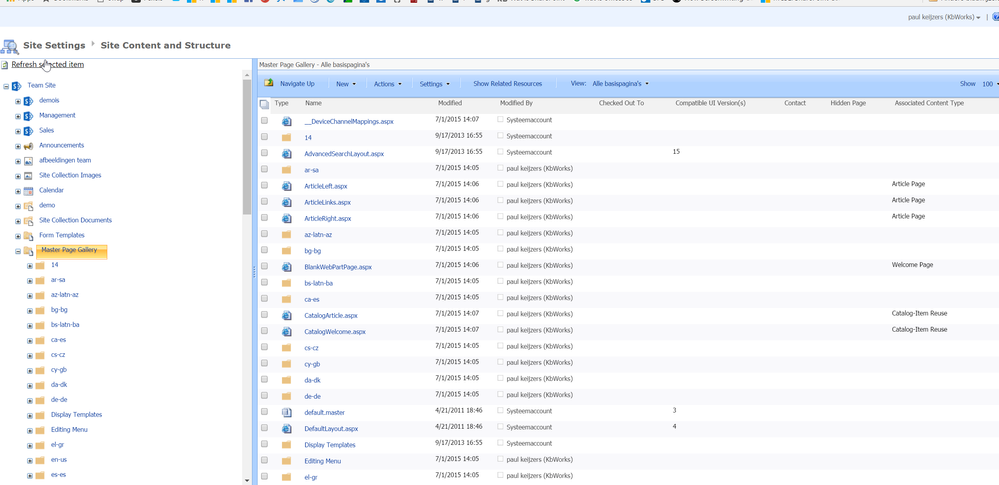Expand the demois tree node
999x485 pixels.
(x=18, y=101)
